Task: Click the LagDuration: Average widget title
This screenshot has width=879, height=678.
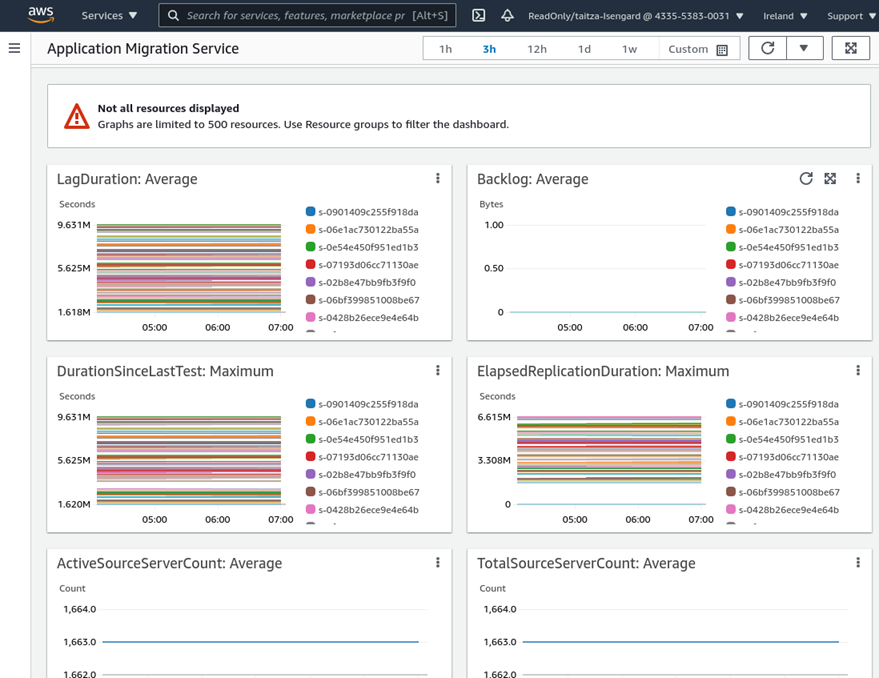Action: coord(127,179)
